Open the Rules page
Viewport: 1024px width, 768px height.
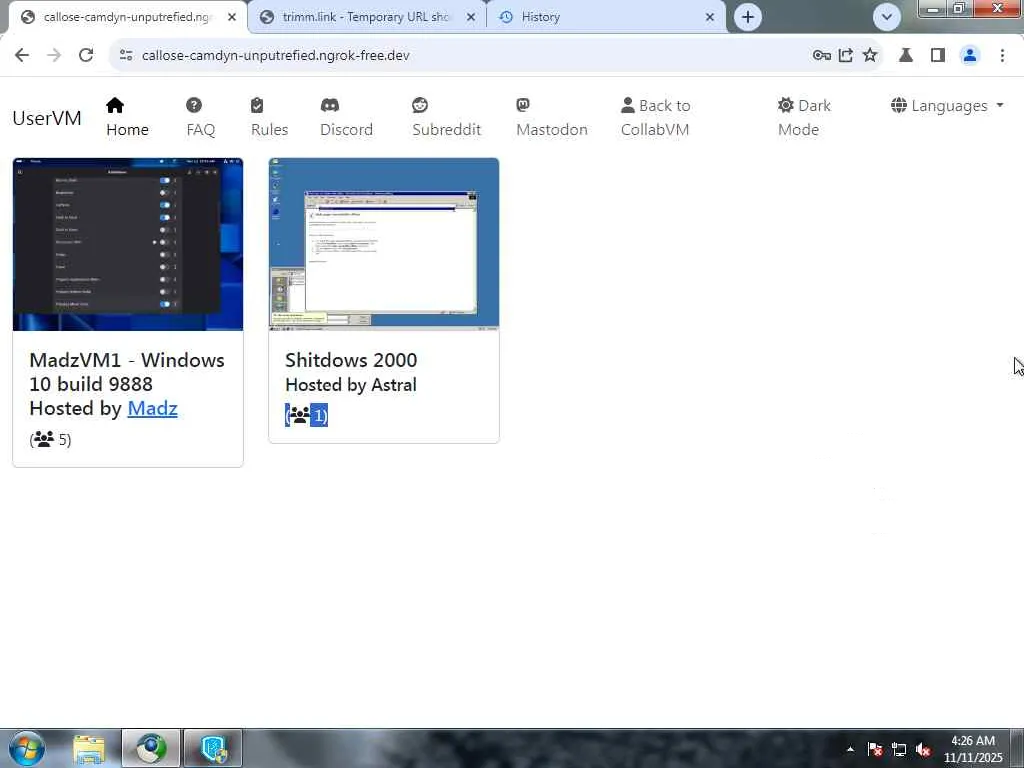tap(269, 118)
